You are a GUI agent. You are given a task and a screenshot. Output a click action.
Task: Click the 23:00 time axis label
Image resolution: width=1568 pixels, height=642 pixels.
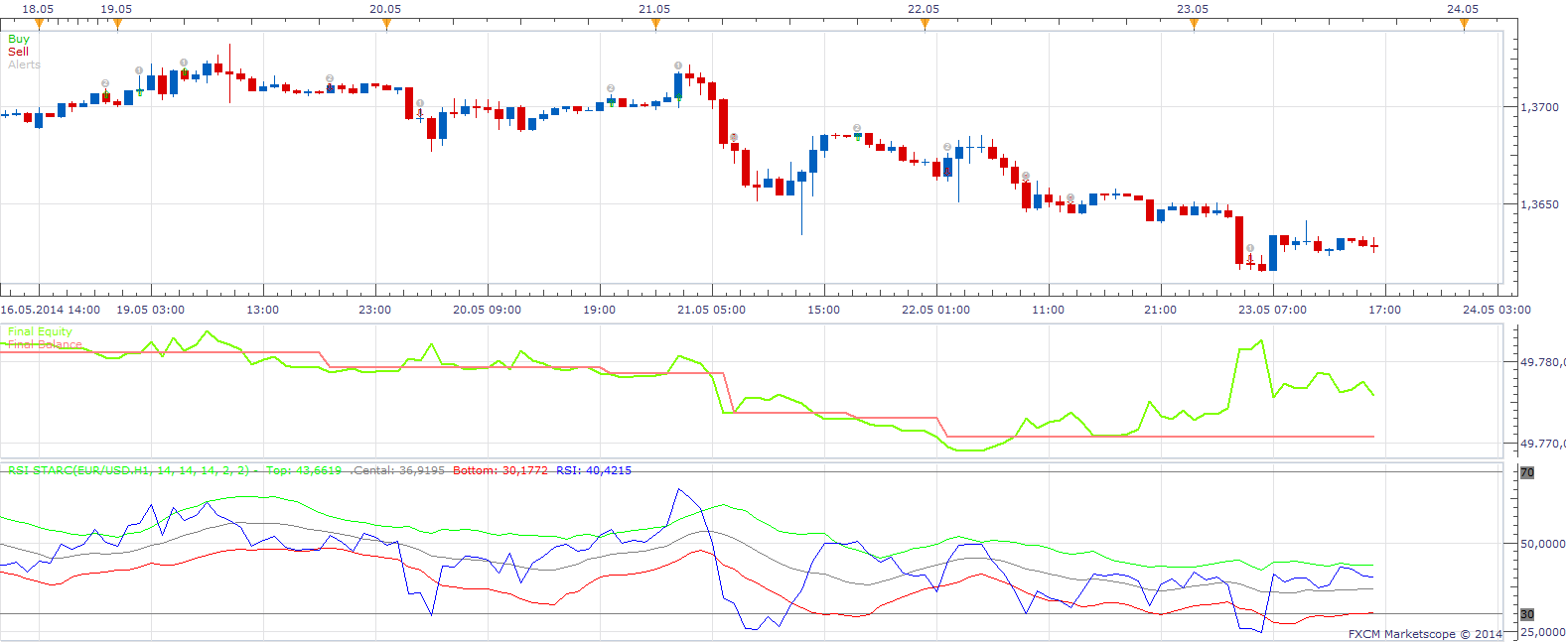[374, 310]
